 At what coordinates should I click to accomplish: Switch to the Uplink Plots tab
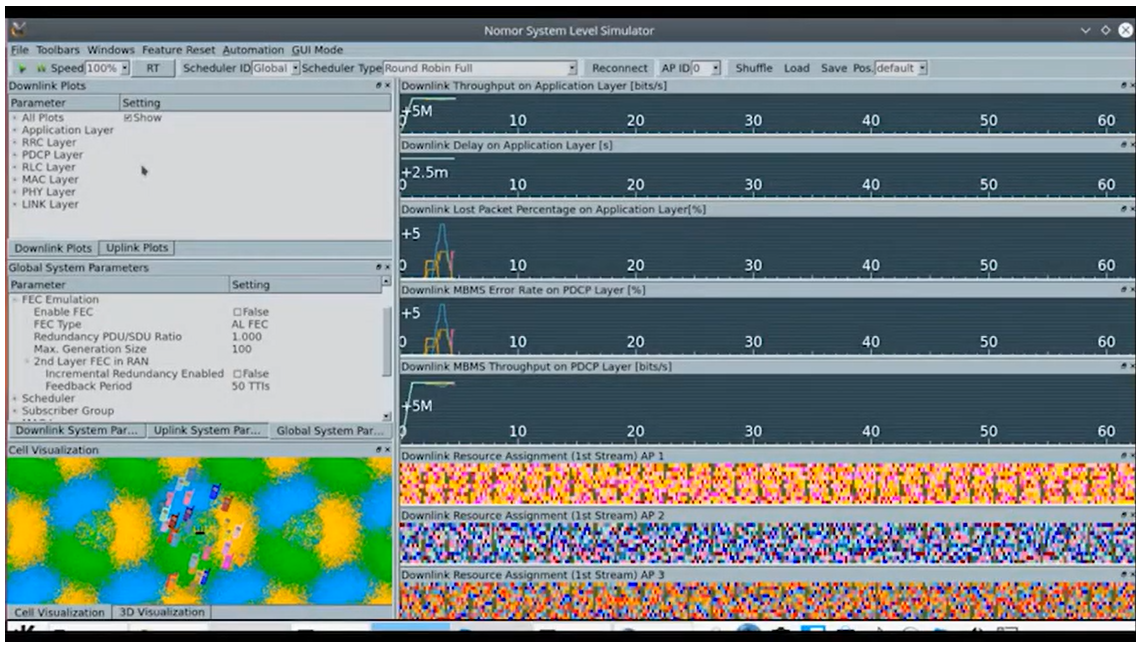[x=136, y=248]
